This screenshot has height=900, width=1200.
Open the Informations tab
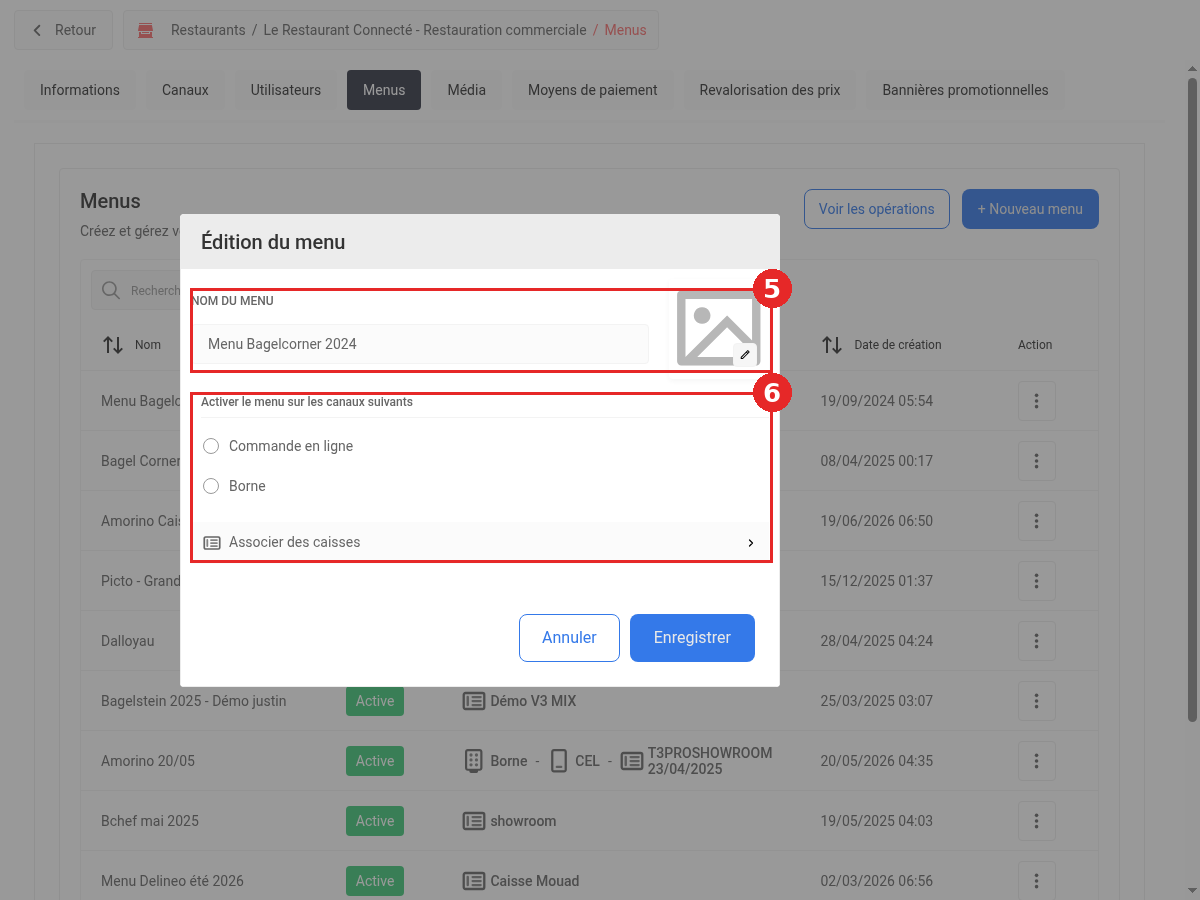click(80, 90)
